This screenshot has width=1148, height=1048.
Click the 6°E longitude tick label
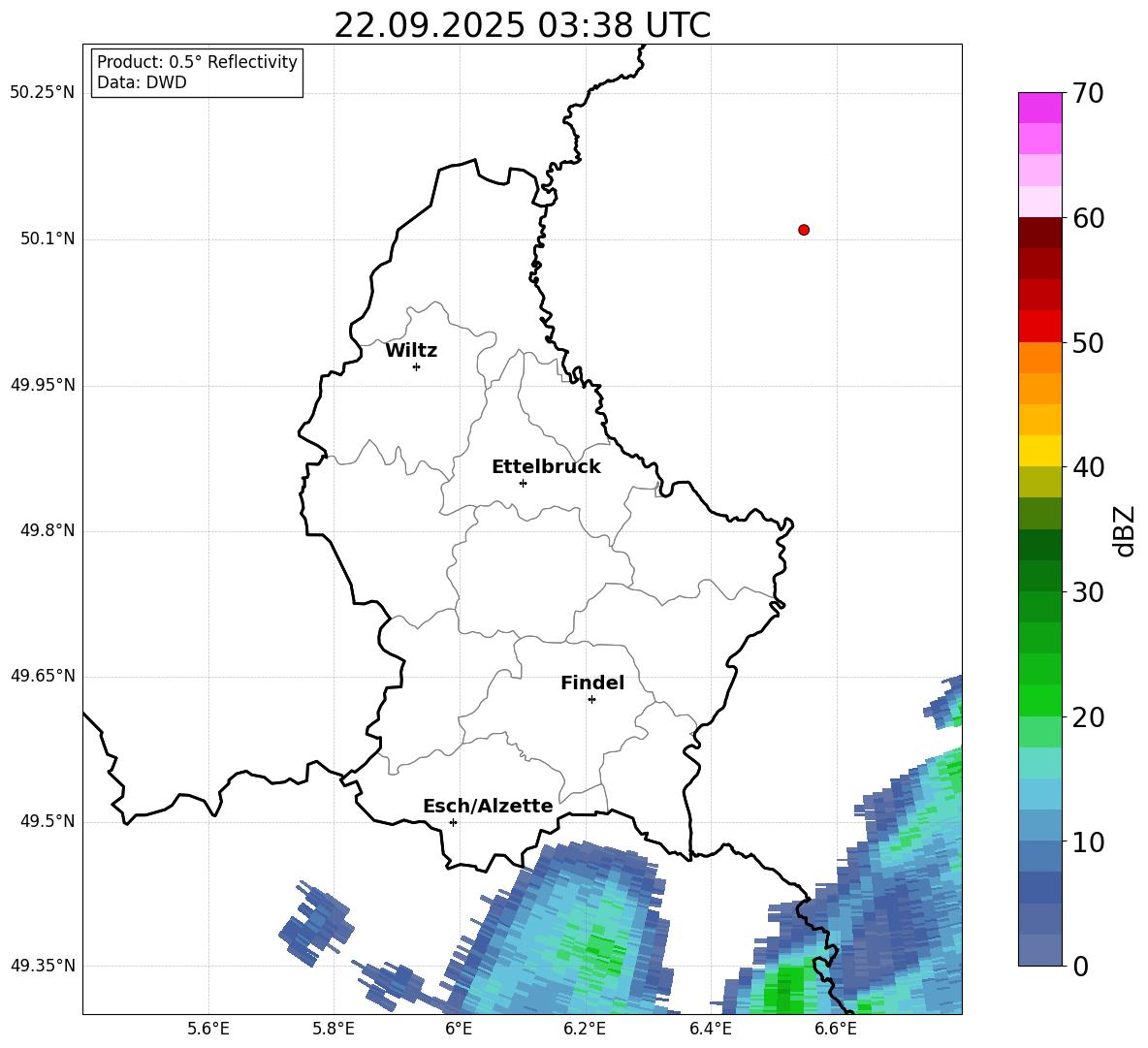pyautogui.click(x=459, y=1029)
